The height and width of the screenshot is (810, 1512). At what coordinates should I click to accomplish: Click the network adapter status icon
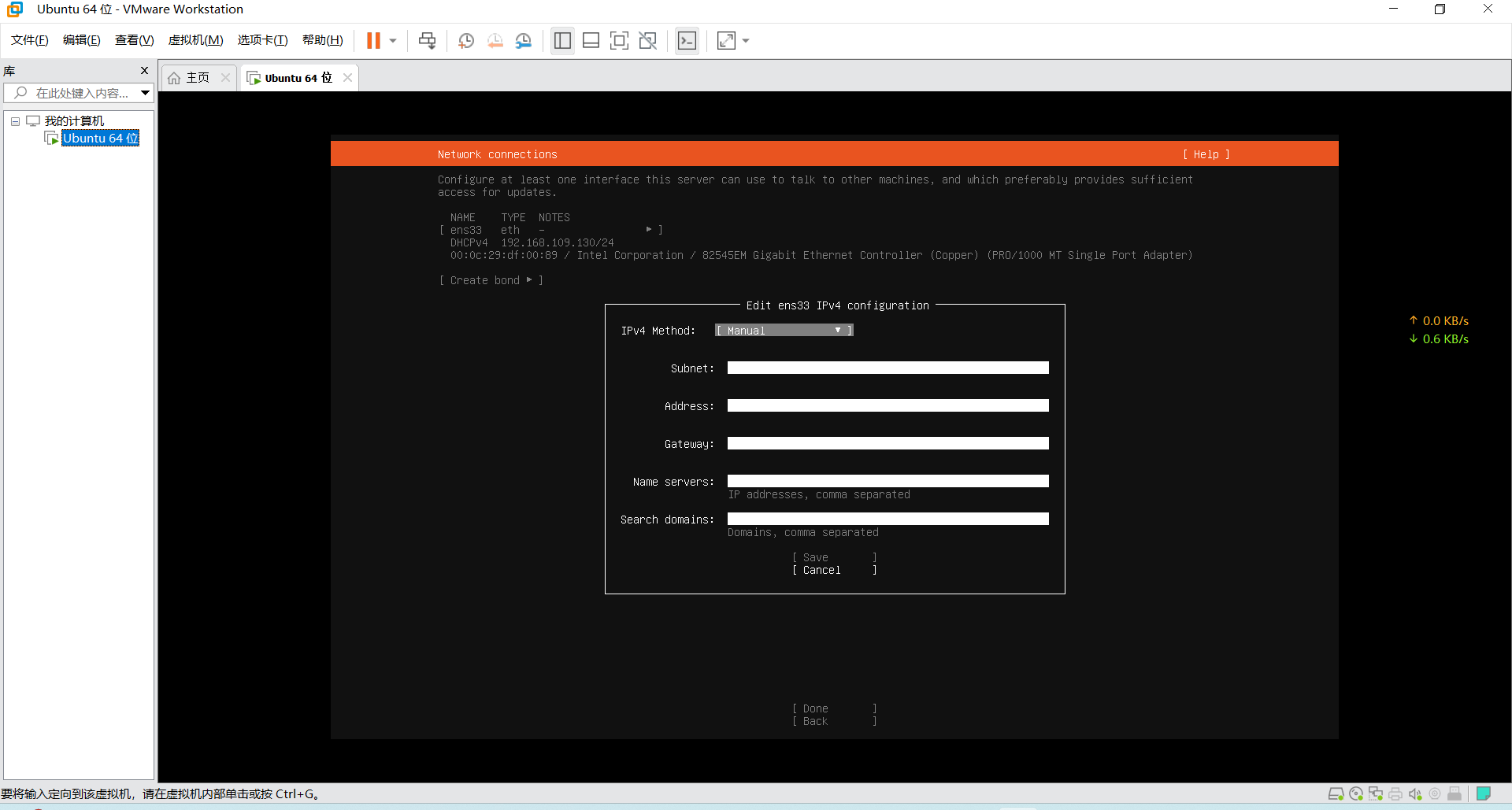[x=1376, y=793]
